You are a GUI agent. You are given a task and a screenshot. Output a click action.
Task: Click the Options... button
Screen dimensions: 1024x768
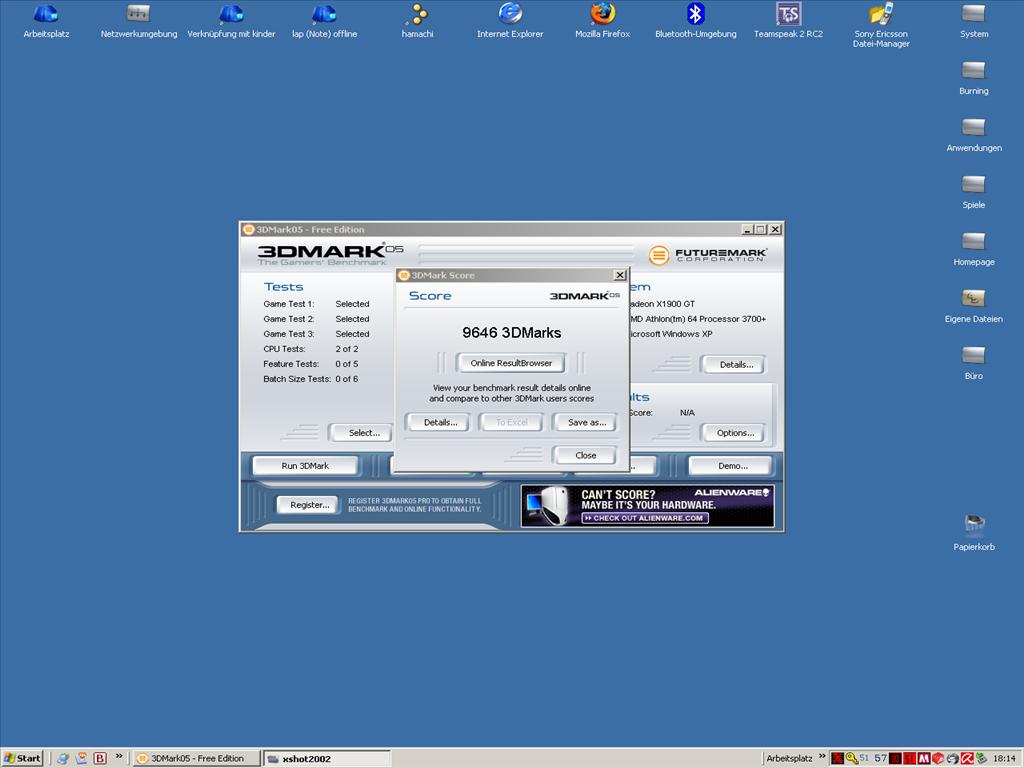pos(735,433)
